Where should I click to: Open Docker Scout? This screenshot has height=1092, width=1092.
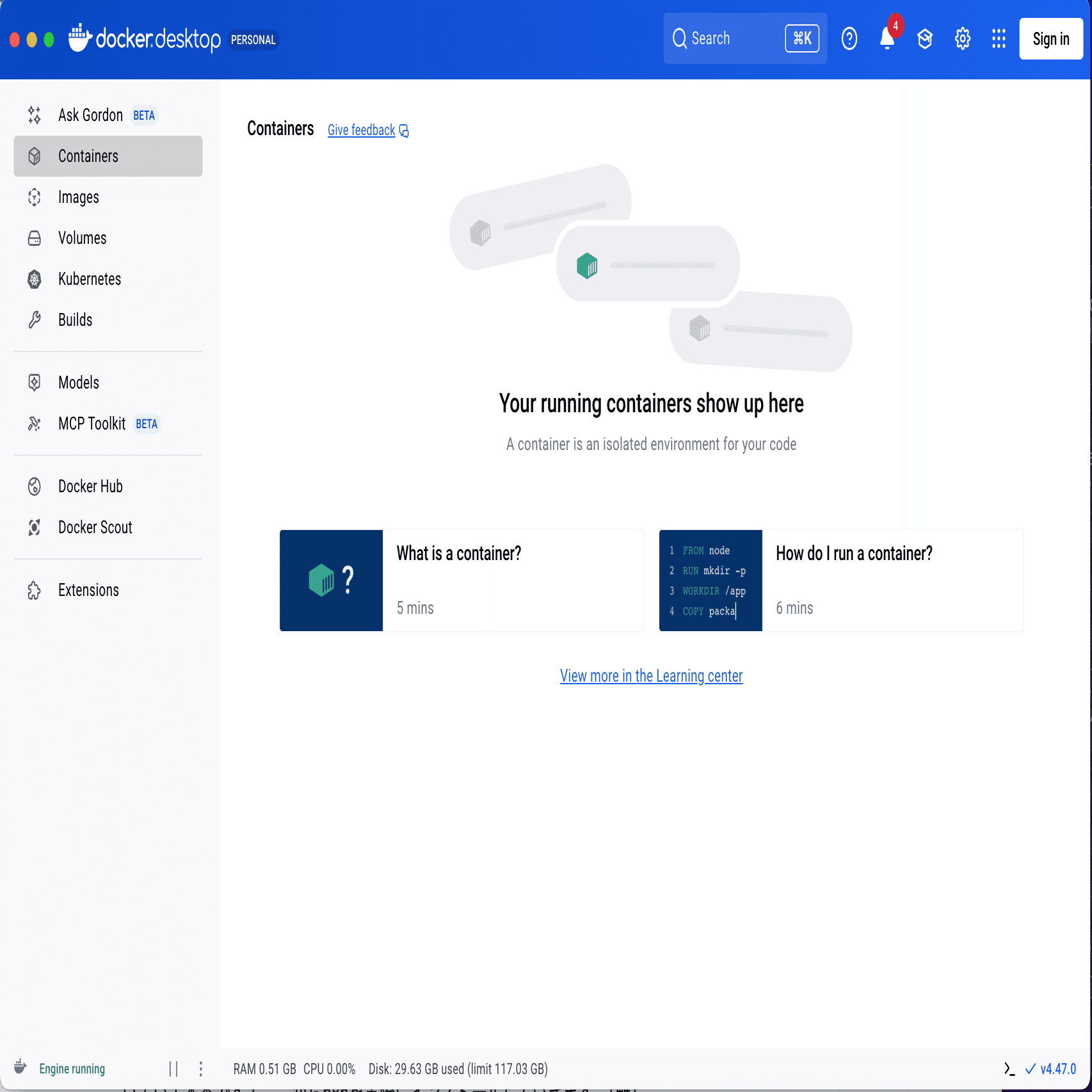click(x=108, y=527)
